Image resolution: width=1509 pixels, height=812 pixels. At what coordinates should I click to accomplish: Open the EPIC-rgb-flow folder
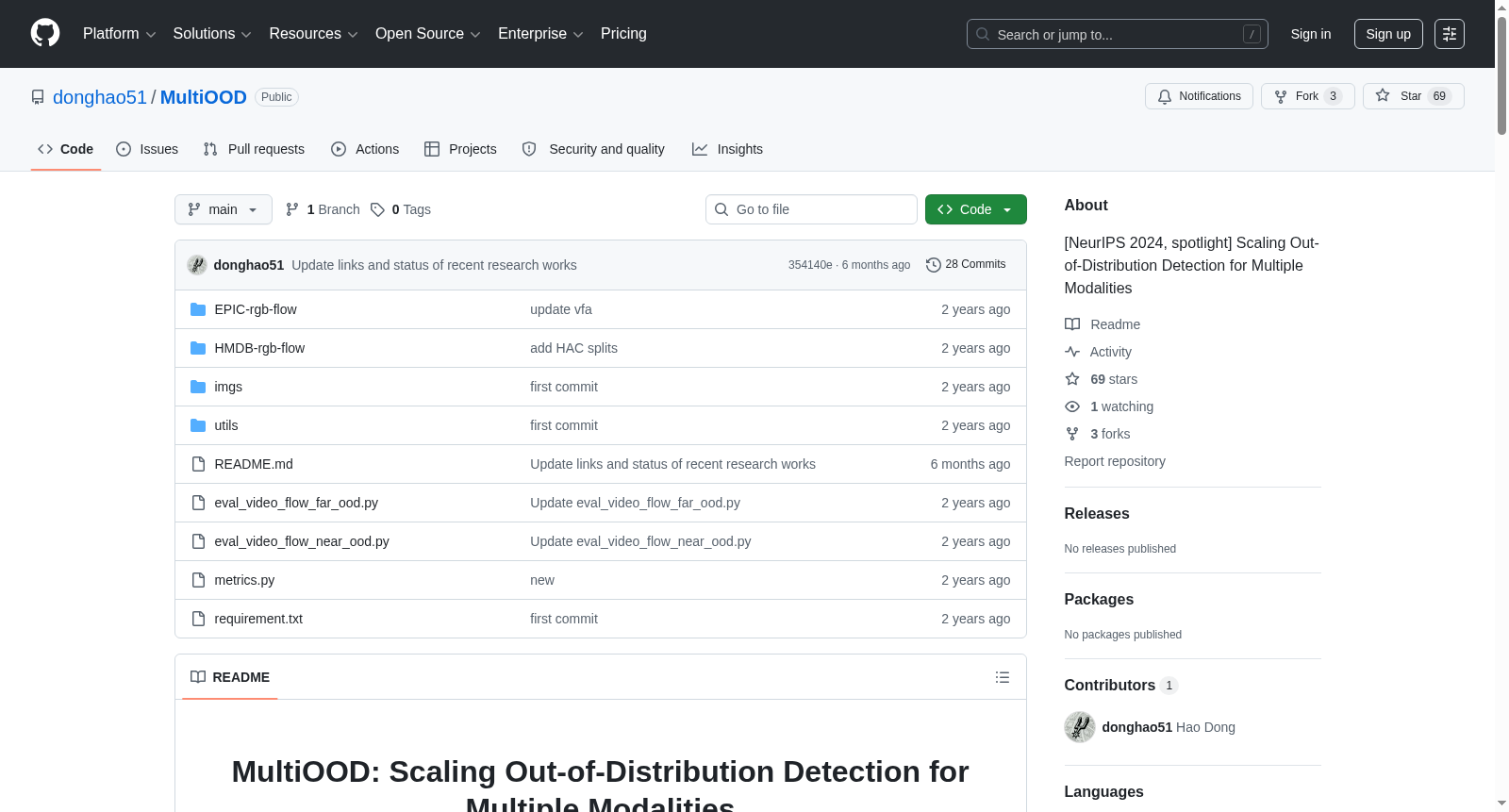tap(256, 309)
